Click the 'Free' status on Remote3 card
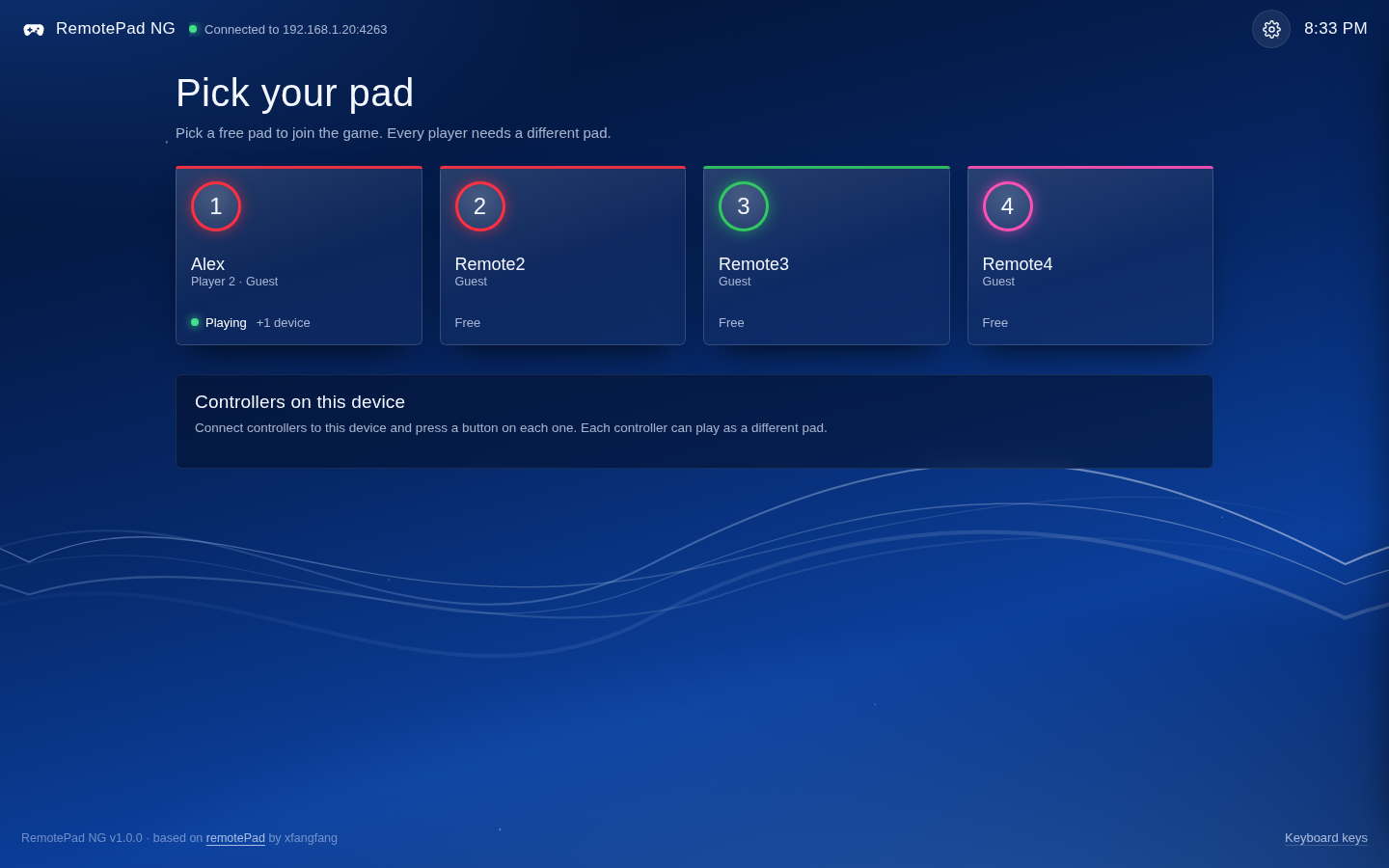The image size is (1389, 868). [x=731, y=323]
